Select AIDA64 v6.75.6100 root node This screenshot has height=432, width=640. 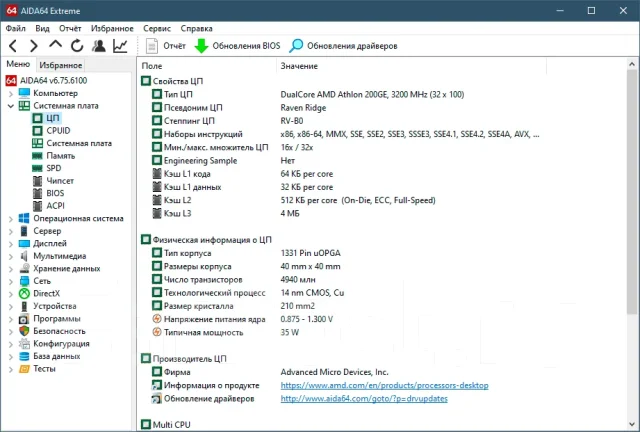[47, 80]
